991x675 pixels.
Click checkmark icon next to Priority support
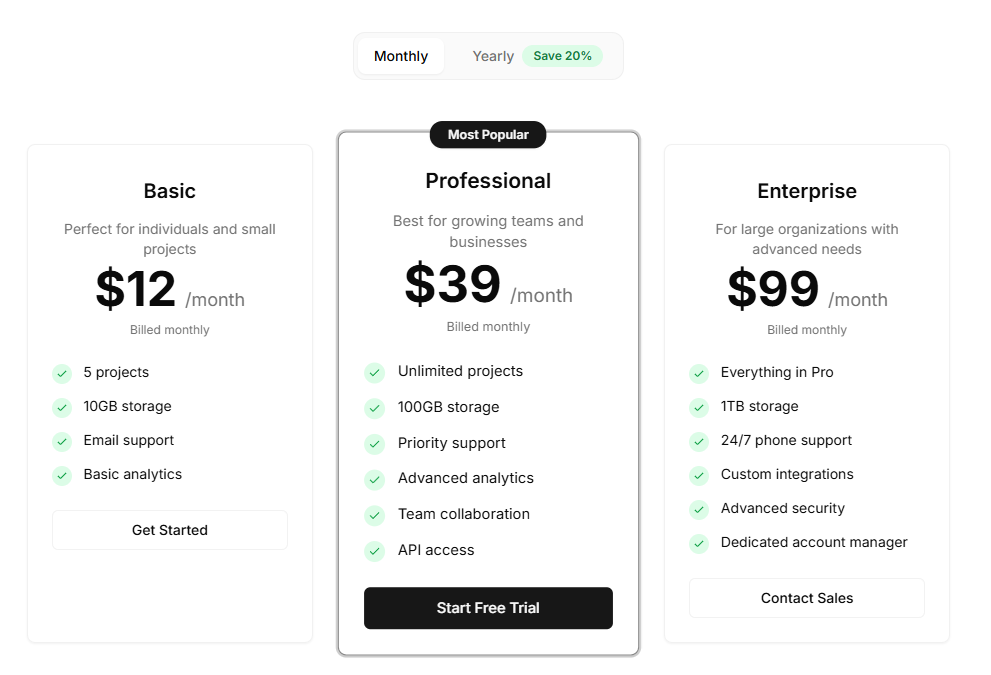pos(375,444)
